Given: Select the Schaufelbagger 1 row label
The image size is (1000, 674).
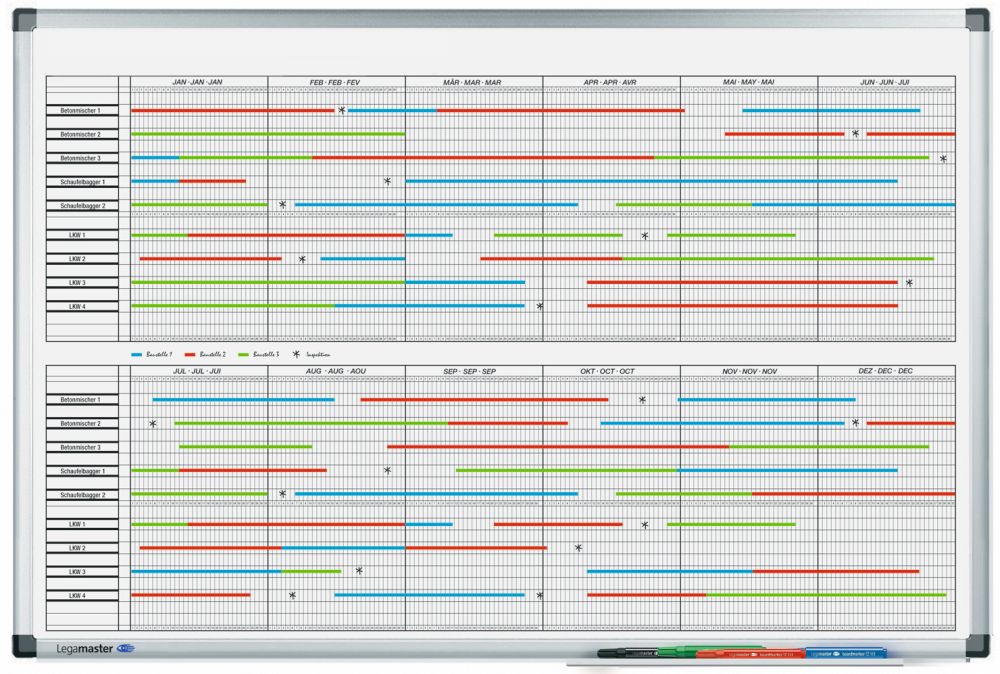Looking at the screenshot, I should click(82, 183).
